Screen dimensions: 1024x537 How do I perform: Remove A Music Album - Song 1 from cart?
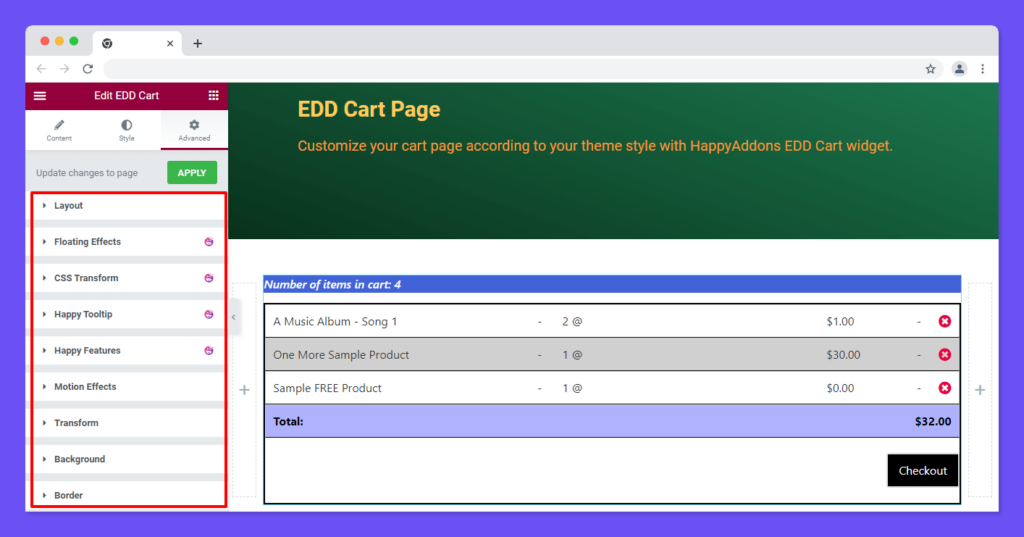[x=944, y=321]
